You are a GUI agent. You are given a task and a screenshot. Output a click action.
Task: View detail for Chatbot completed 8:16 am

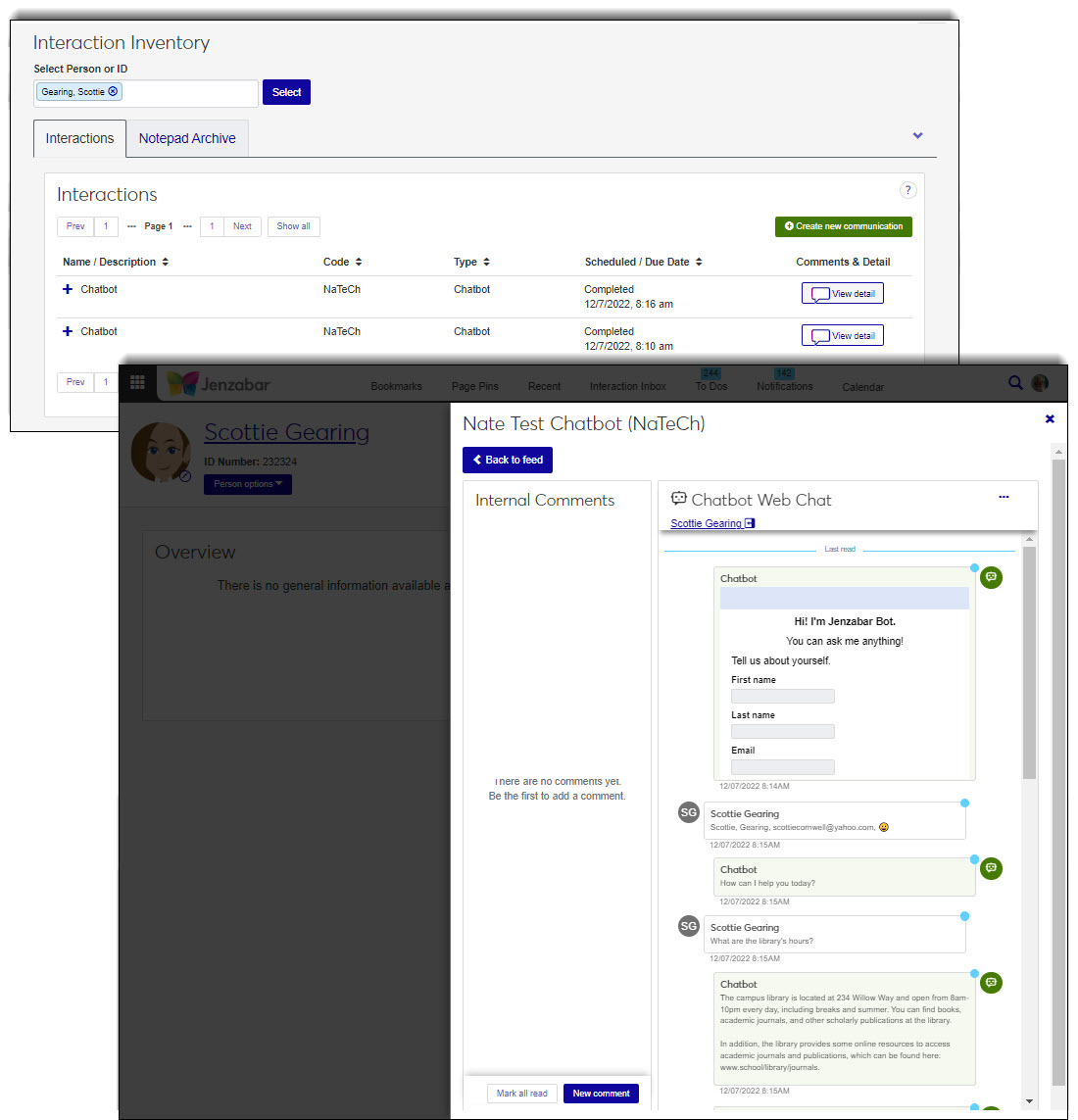(842, 294)
